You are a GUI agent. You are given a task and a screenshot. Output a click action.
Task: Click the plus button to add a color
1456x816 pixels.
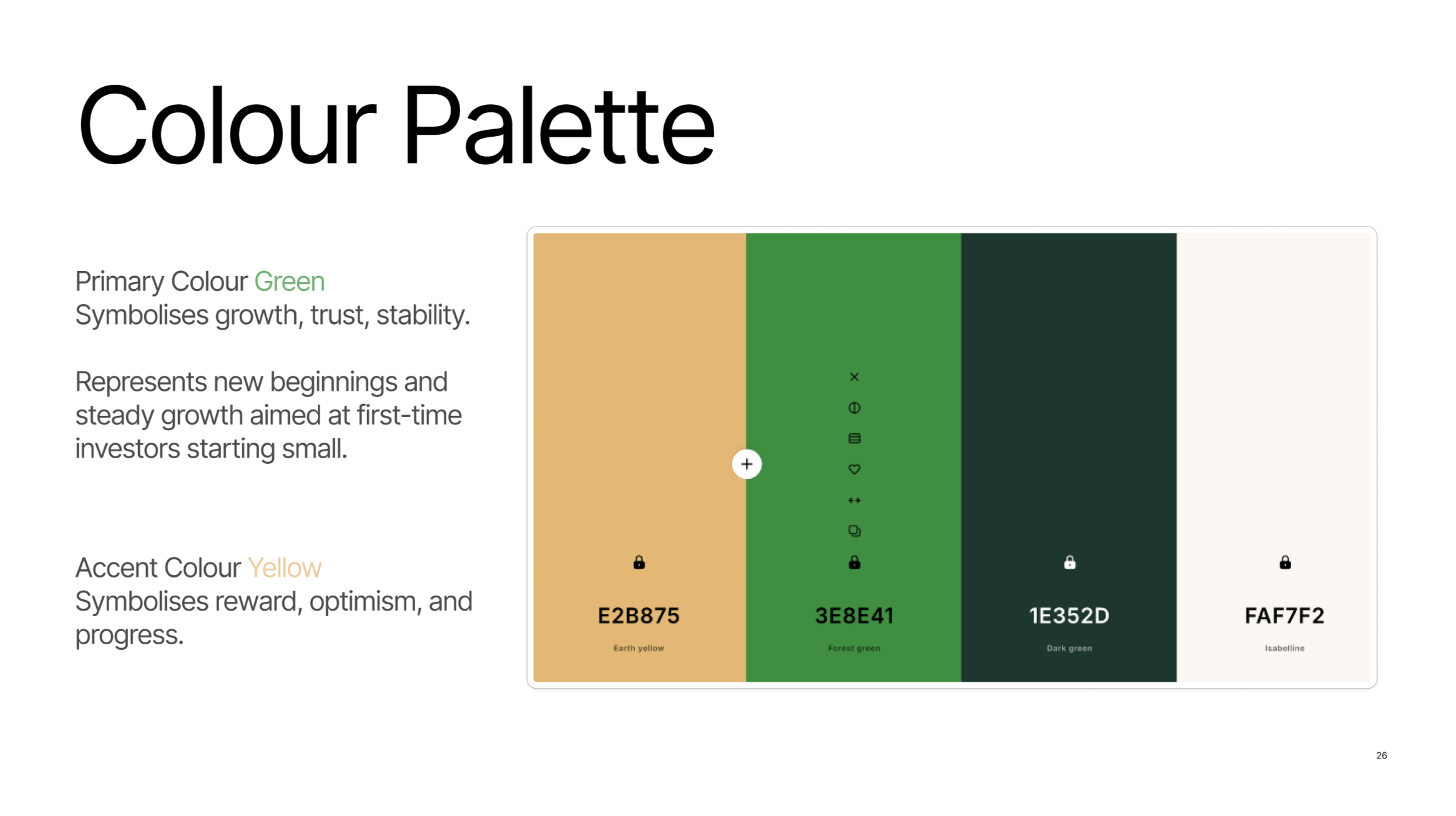click(x=747, y=464)
